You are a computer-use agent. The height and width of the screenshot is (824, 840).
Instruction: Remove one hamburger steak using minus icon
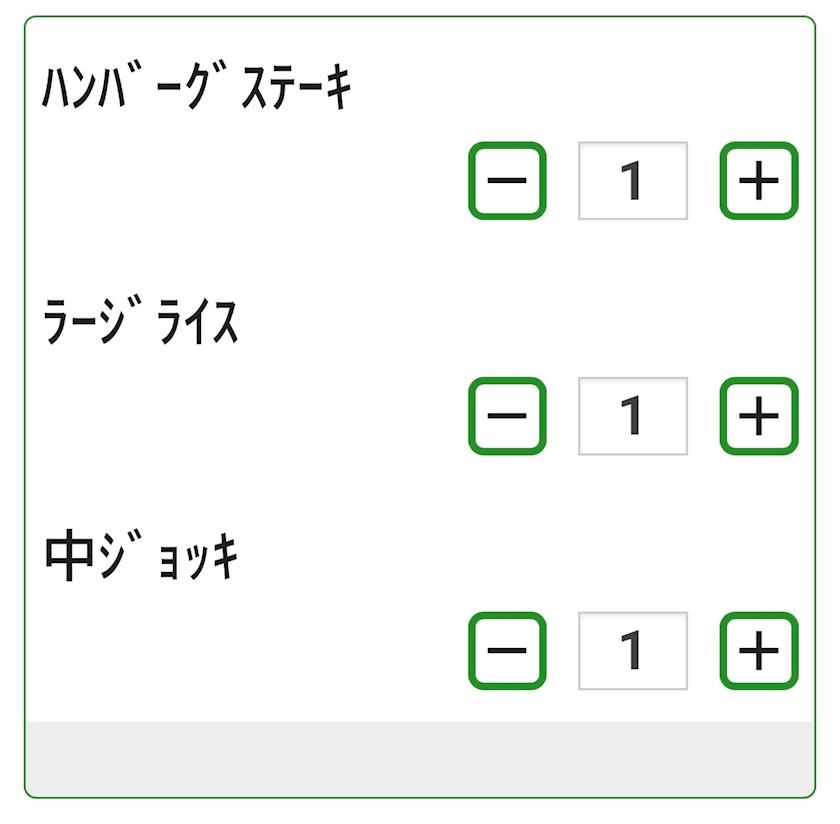[507, 181]
